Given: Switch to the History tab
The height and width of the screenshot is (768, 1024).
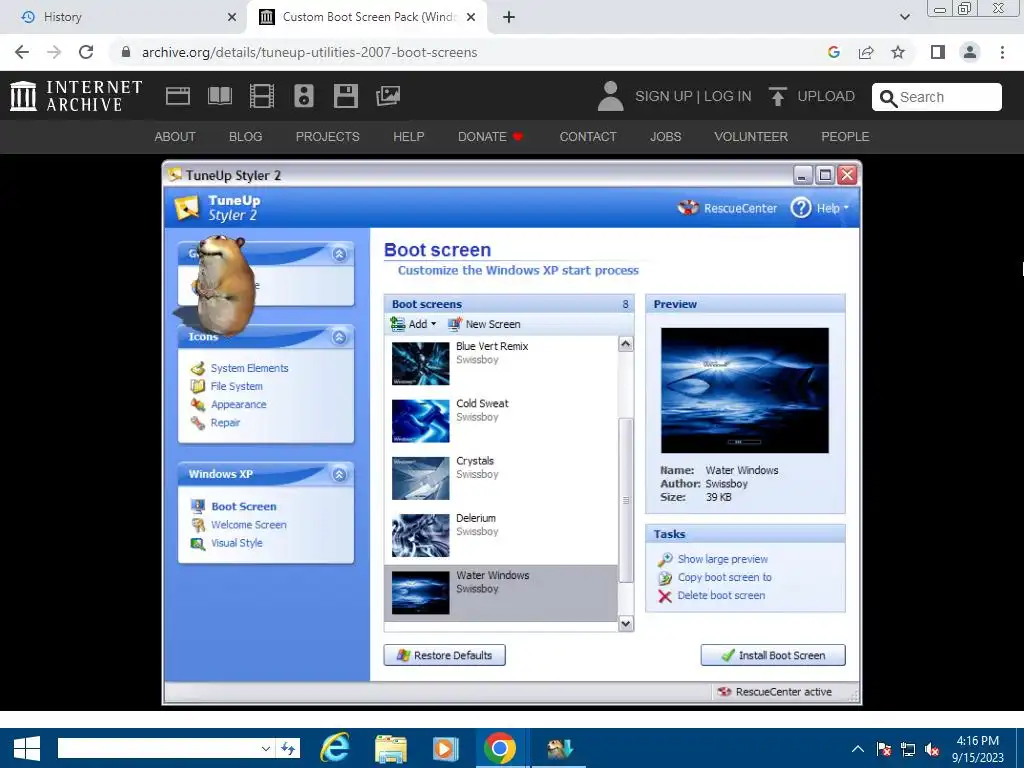Looking at the screenshot, I should coord(124,17).
